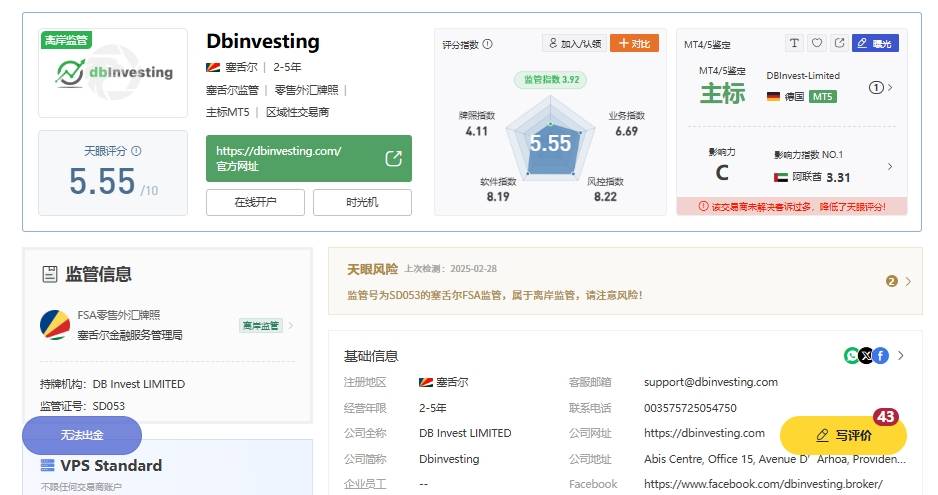Click the UAE flag next to 阿联酋
938x495 pixels.
point(781,177)
